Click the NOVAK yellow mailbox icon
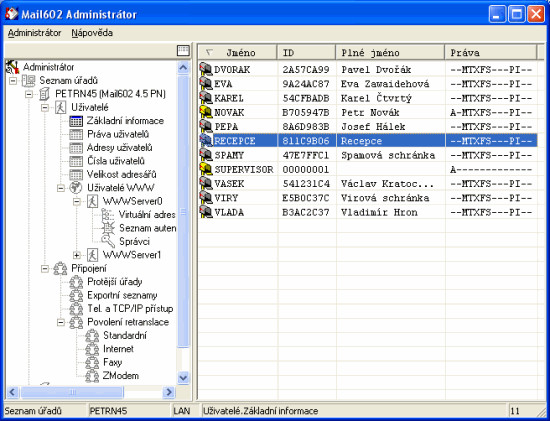Screen dimensions: 550x421 tap(206, 112)
